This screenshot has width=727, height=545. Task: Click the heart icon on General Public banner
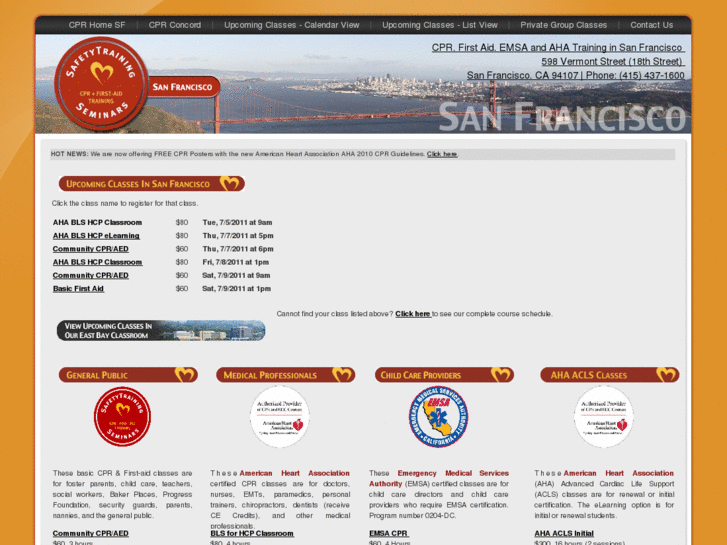tap(185, 374)
